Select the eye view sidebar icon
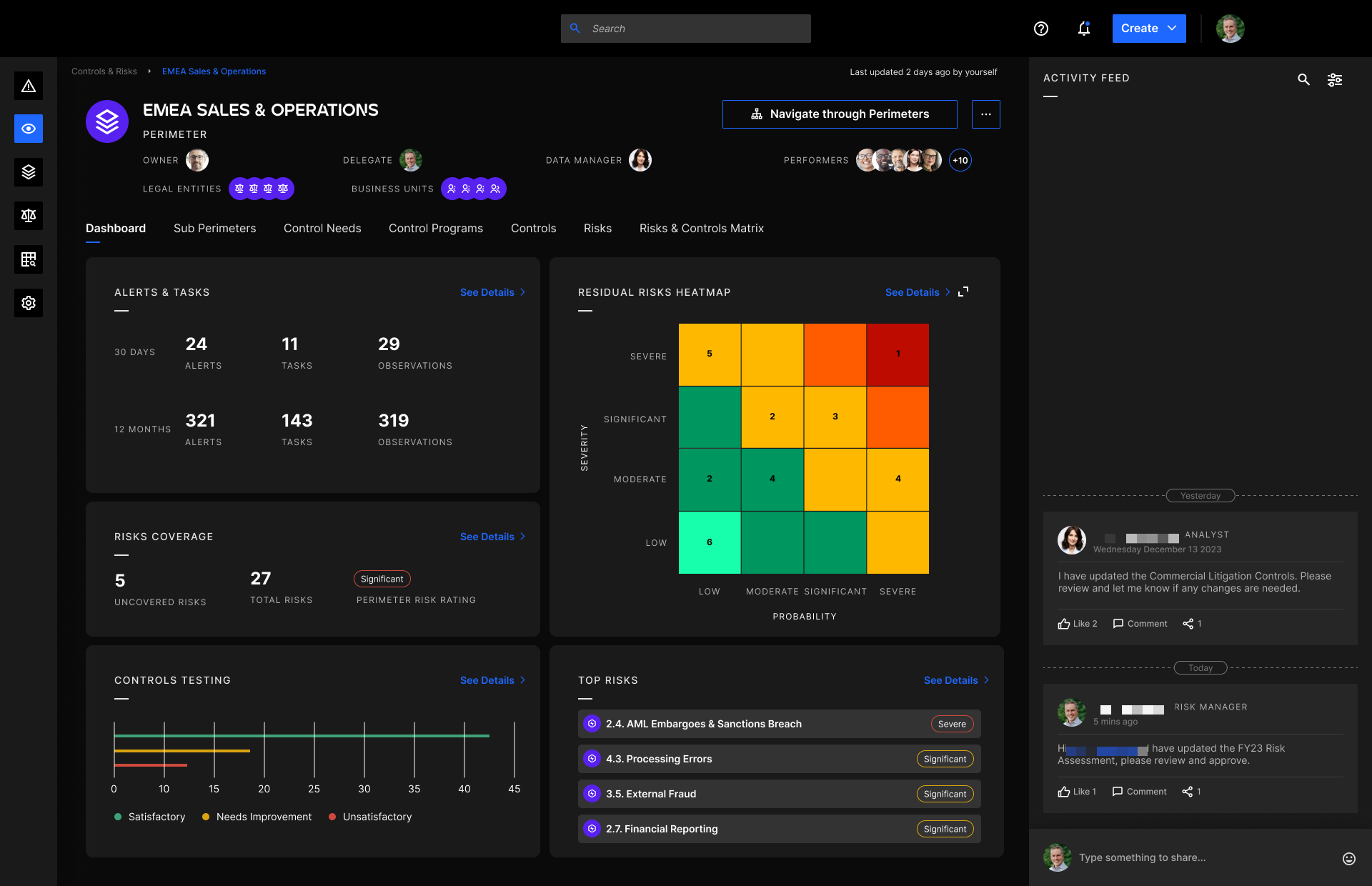The image size is (1372, 886). click(x=29, y=129)
